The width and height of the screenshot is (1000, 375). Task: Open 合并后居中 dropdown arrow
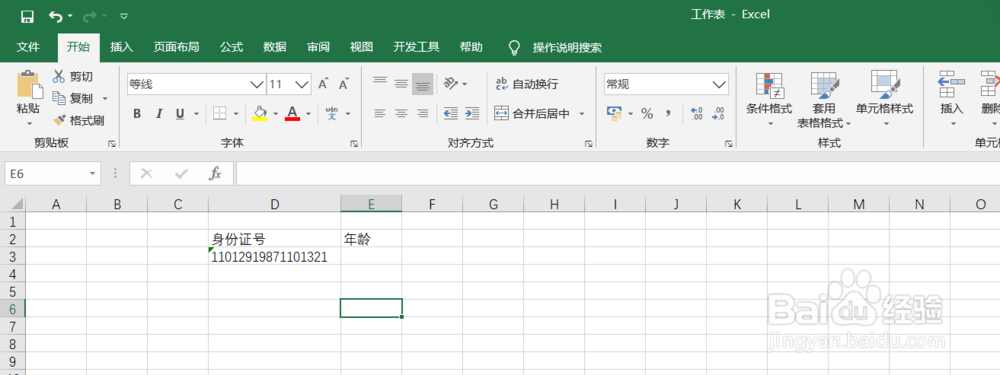click(582, 114)
